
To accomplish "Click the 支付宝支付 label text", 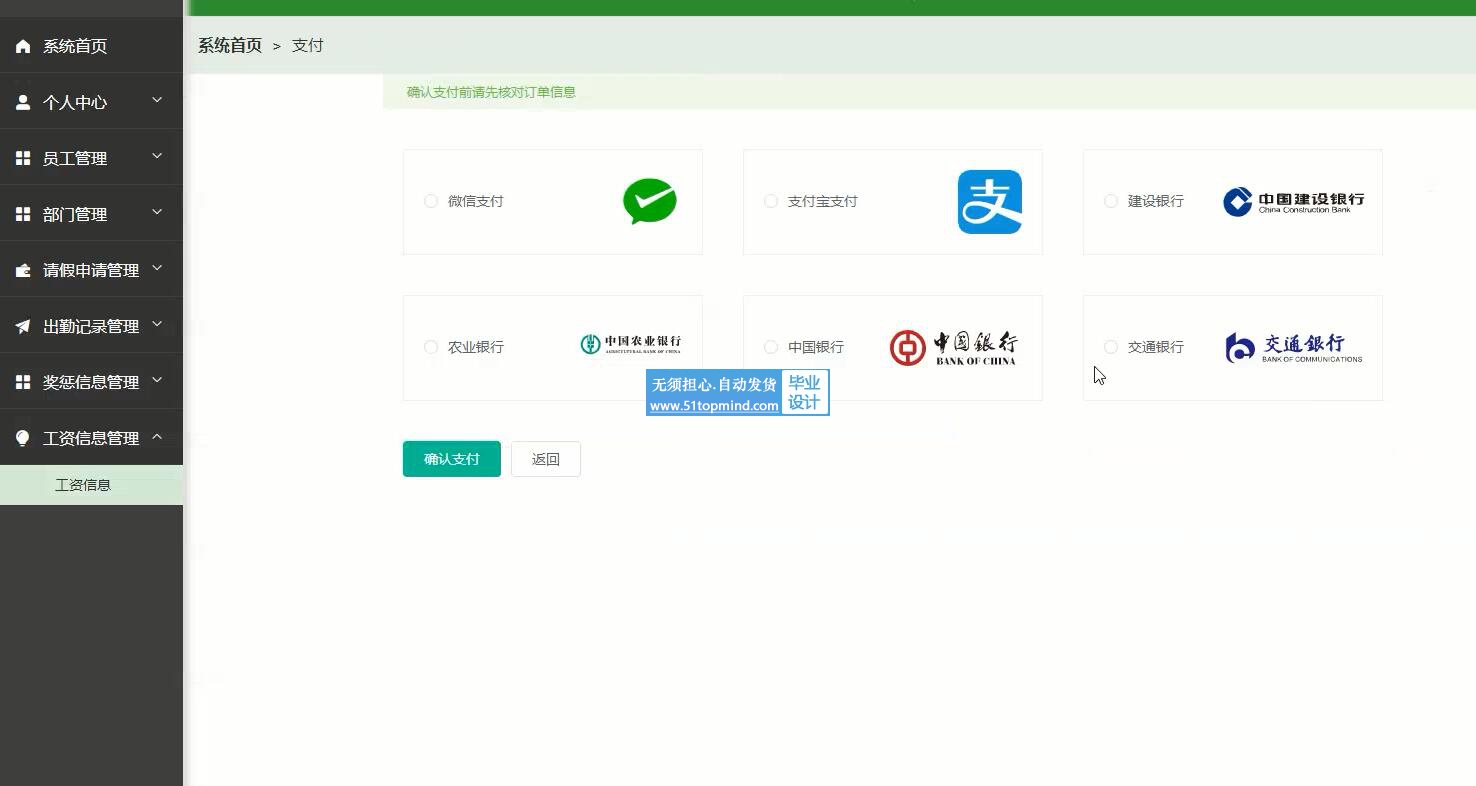I will click(x=823, y=201).
